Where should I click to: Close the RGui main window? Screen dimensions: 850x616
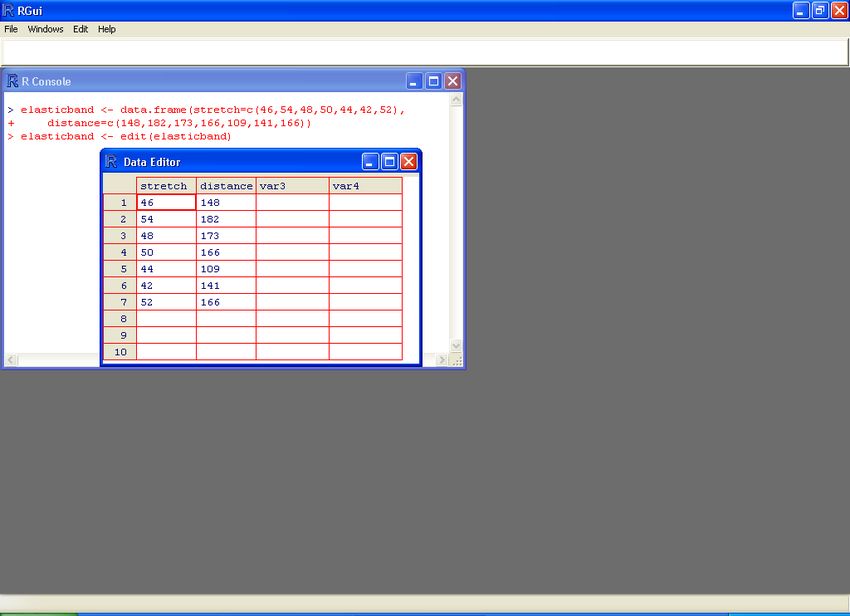pyautogui.click(x=839, y=10)
